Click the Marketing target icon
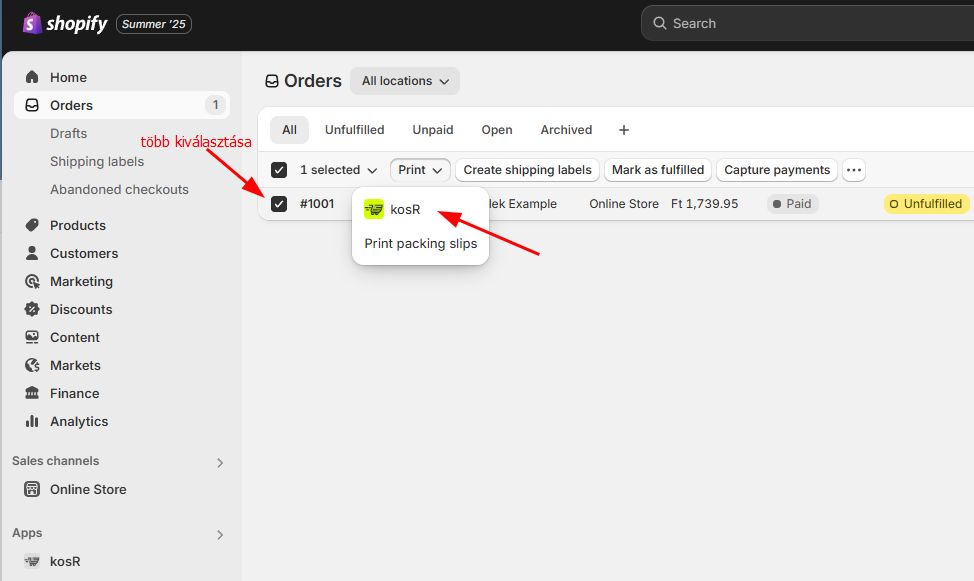974x581 pixels. tap(32, 281)
